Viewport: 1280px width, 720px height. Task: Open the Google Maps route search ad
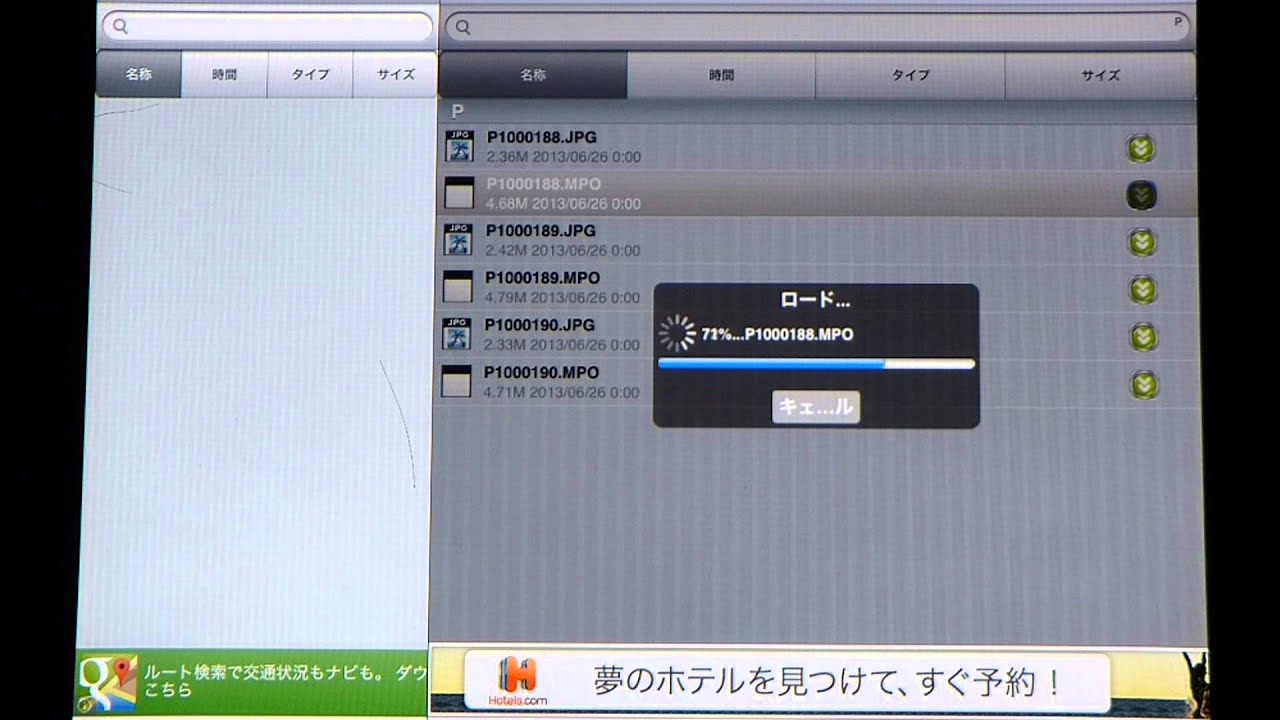[251, 683]
